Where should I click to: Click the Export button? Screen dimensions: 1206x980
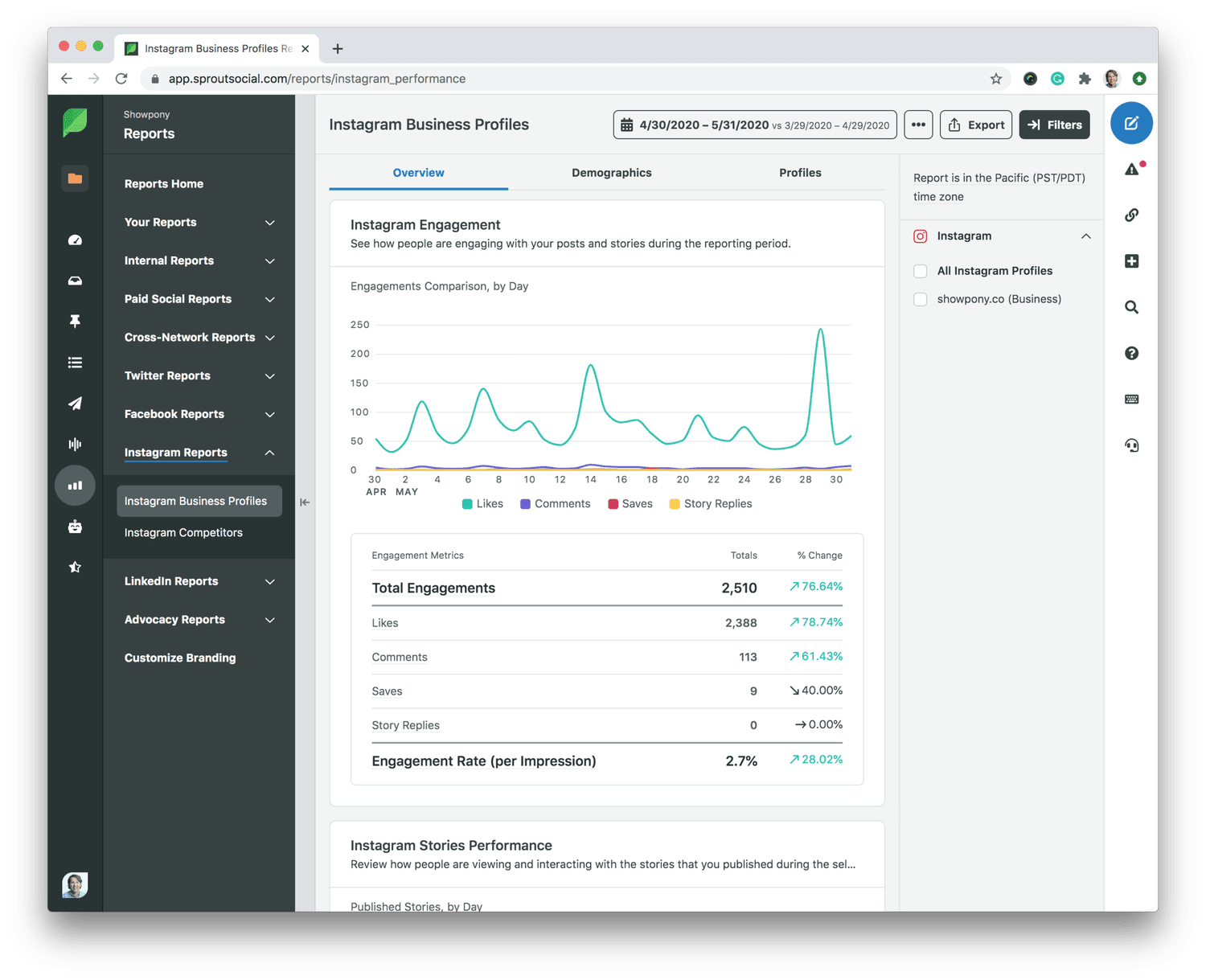pos(976,125)
